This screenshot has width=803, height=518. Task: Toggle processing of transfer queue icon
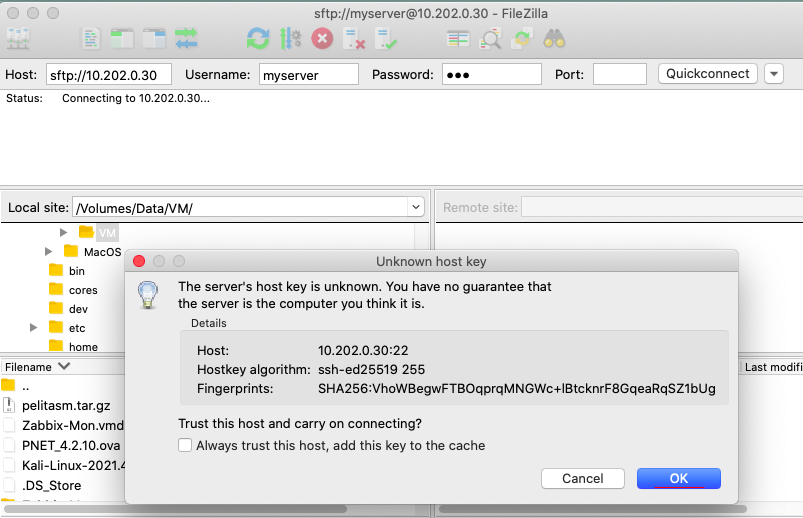[290, 39]
